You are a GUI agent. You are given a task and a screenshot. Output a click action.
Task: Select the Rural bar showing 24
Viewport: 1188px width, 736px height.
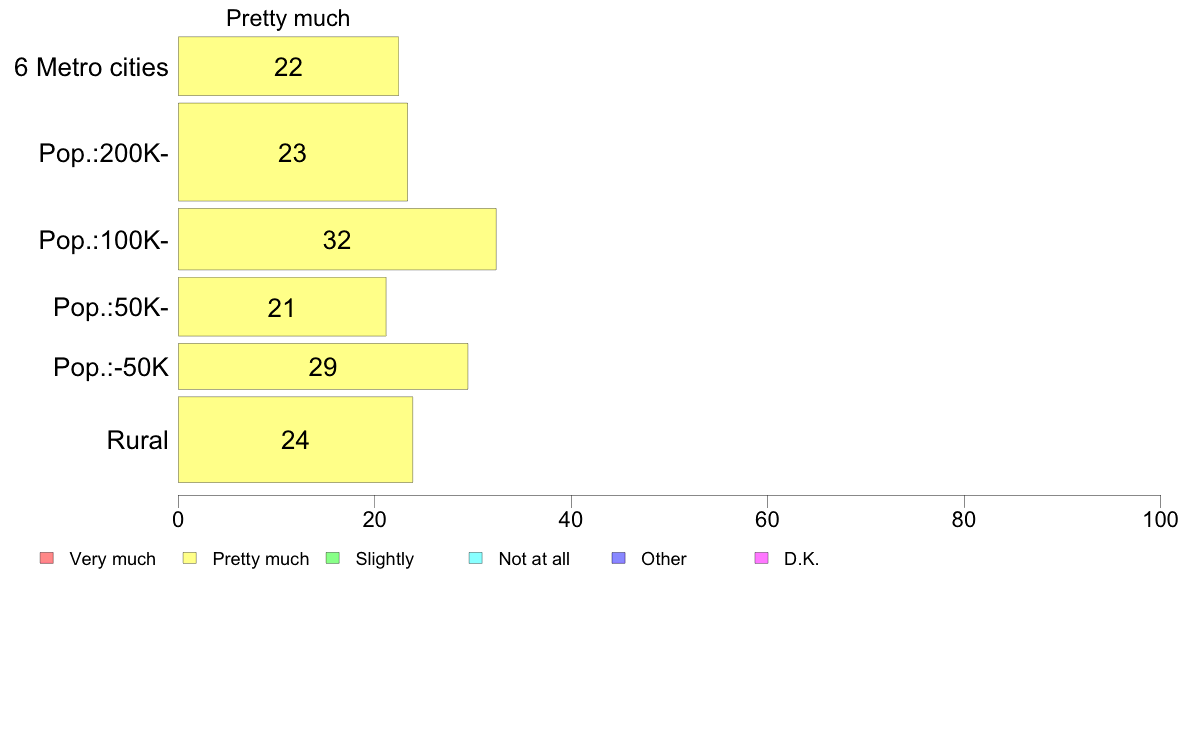[x=295, y=440]
